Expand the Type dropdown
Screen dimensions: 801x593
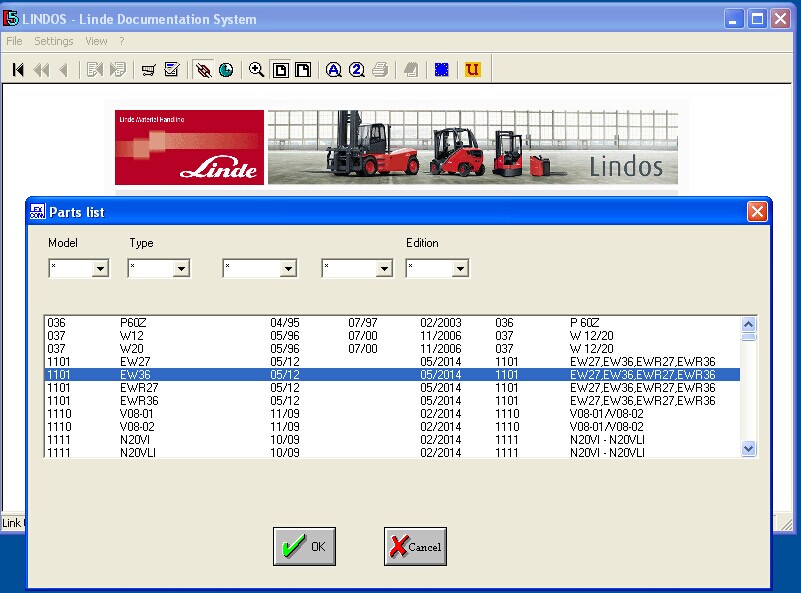click(x=181, y=268)
